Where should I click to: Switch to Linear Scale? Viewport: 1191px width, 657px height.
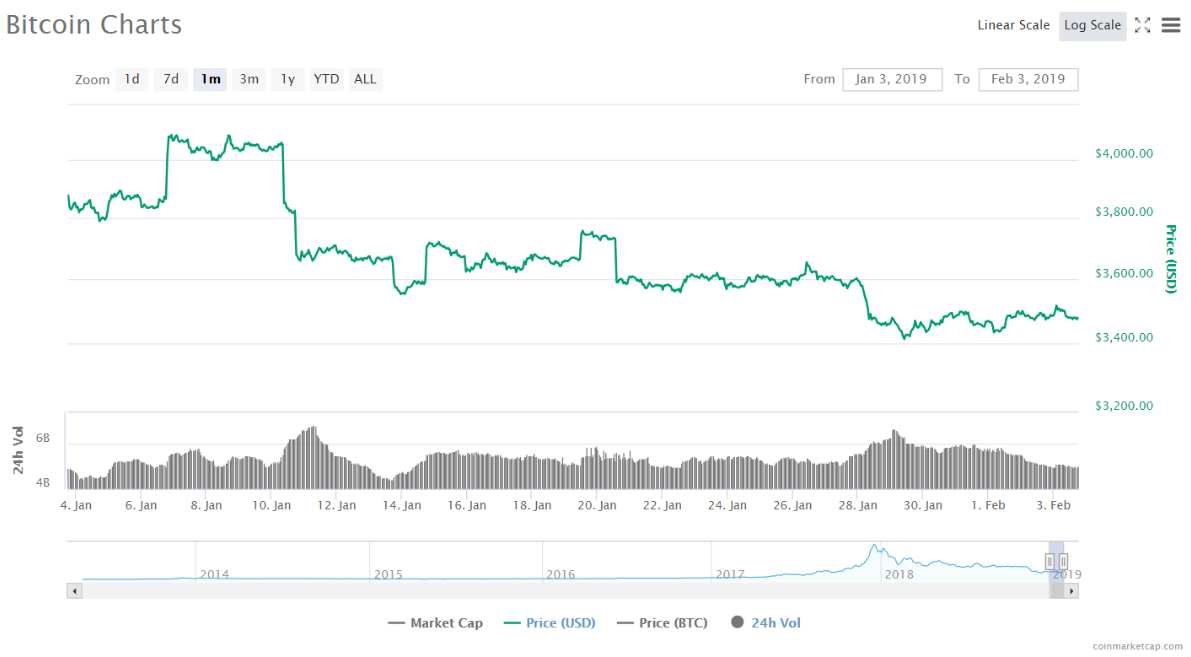1013,25
